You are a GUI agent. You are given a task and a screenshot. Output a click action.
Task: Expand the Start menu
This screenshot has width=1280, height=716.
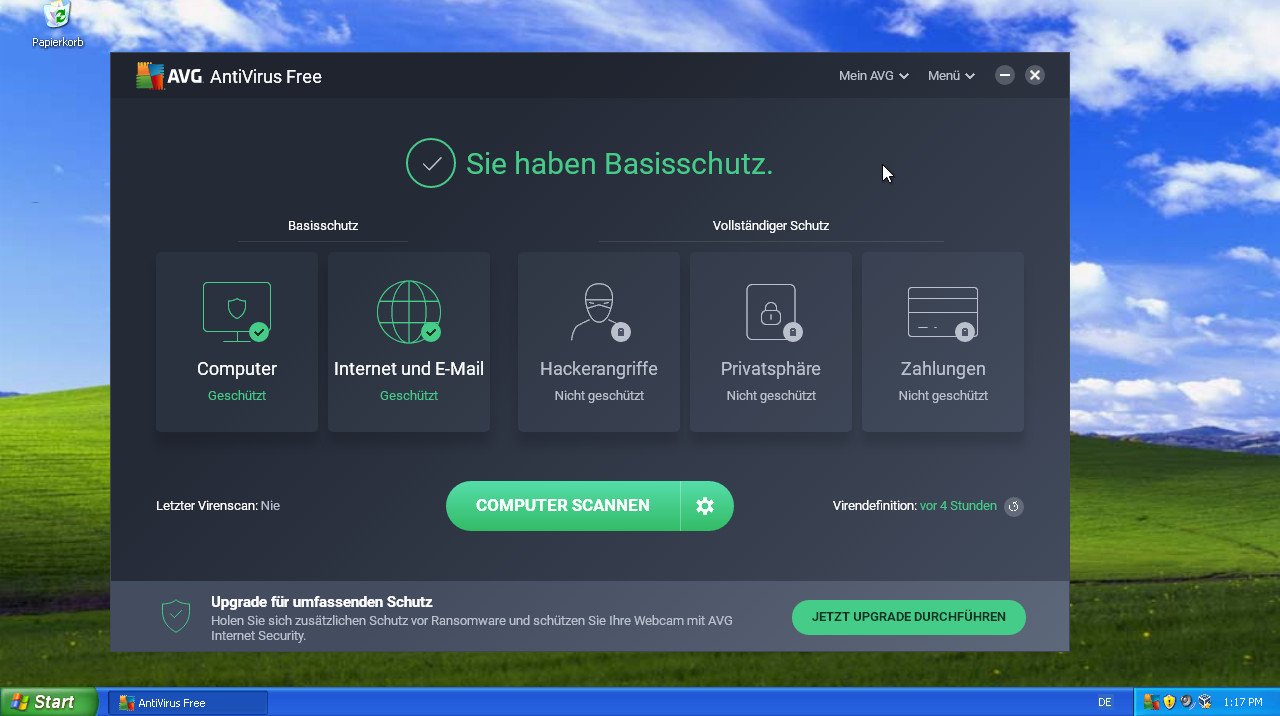(x=46, y=701)
